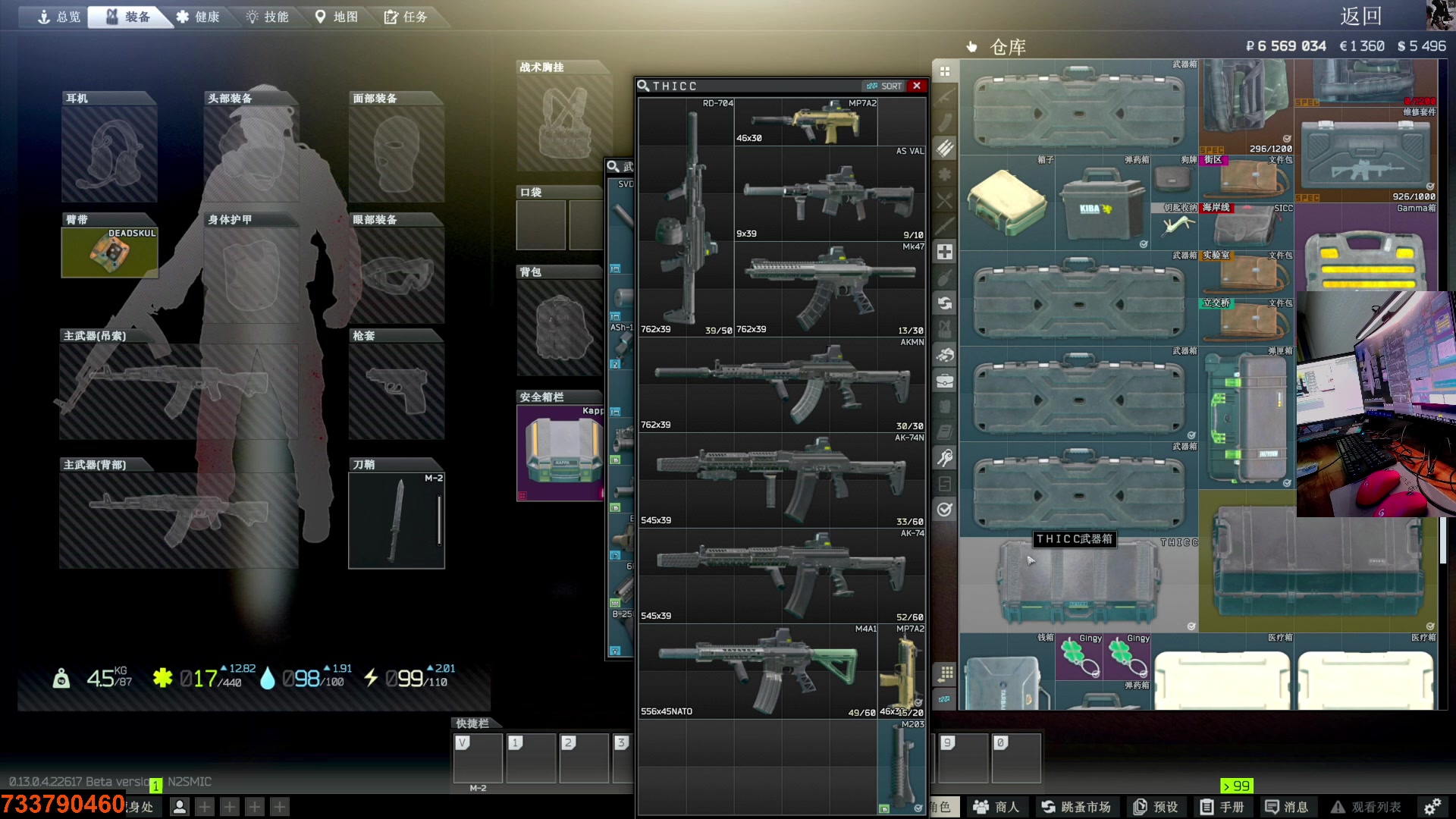Open the 实验室 文件包 documents case
This screenshot has width=1456, height=819.
(x=1247, y=275)
